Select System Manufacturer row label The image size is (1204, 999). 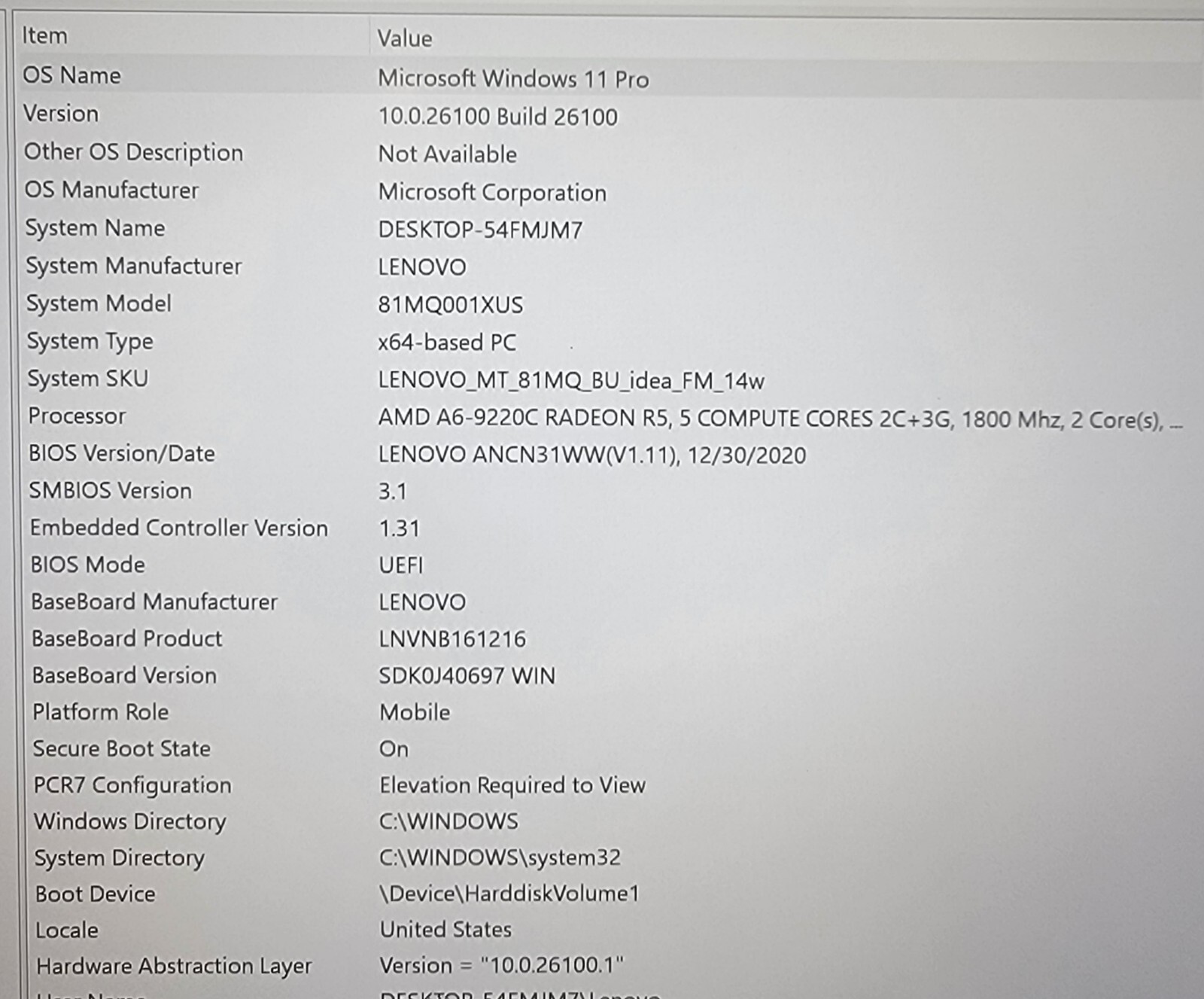134,266
